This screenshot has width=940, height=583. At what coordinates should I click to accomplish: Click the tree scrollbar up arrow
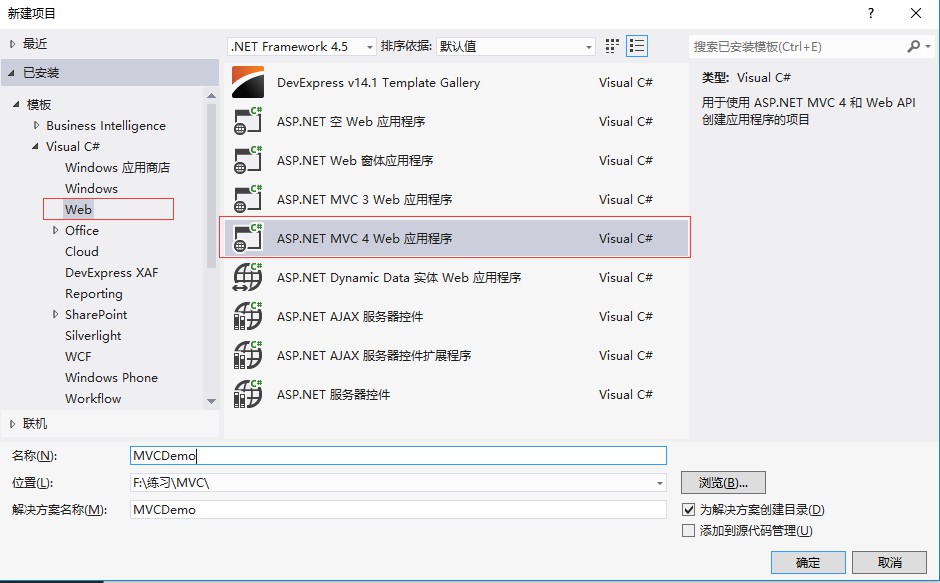[211, 96]
